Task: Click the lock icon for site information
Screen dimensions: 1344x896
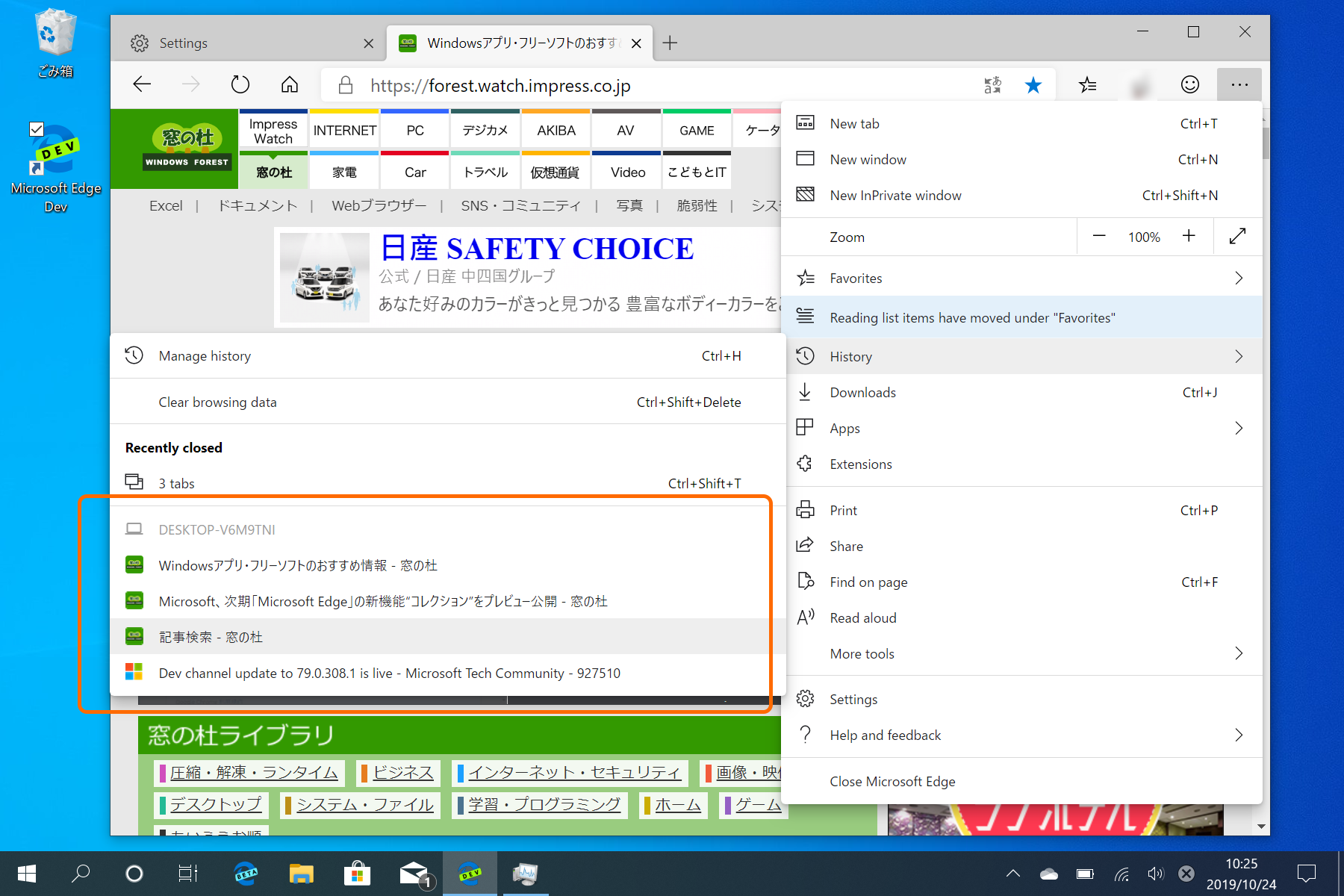Action: [345, 84]
